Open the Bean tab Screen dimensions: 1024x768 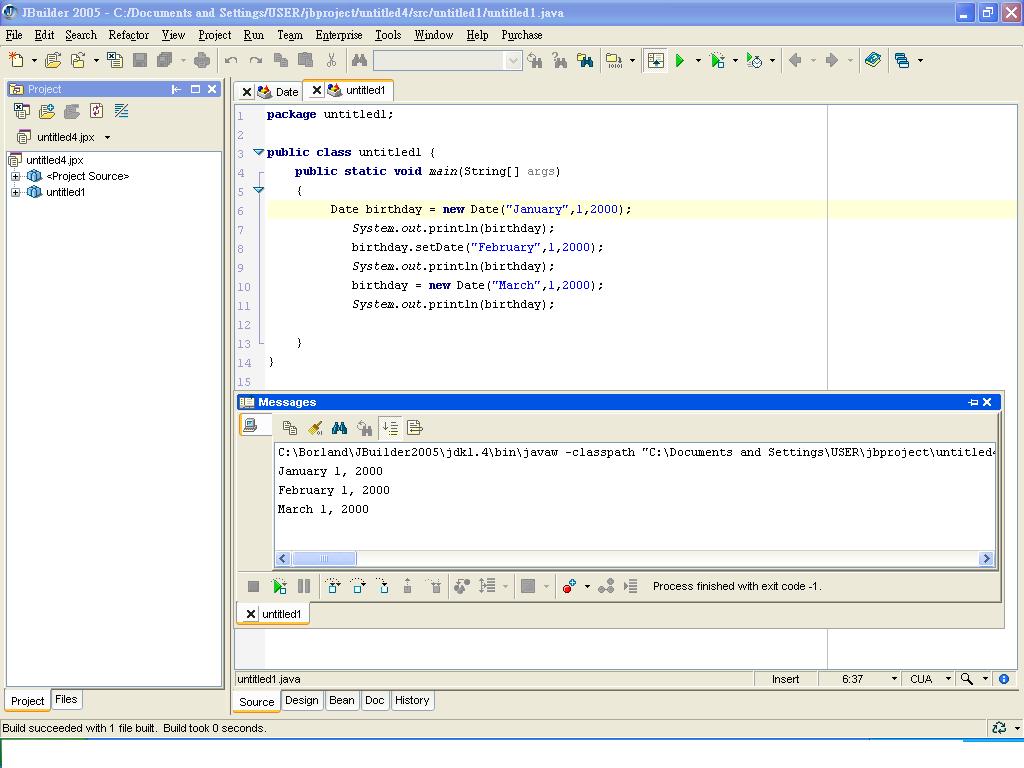(x=342, y=700)
